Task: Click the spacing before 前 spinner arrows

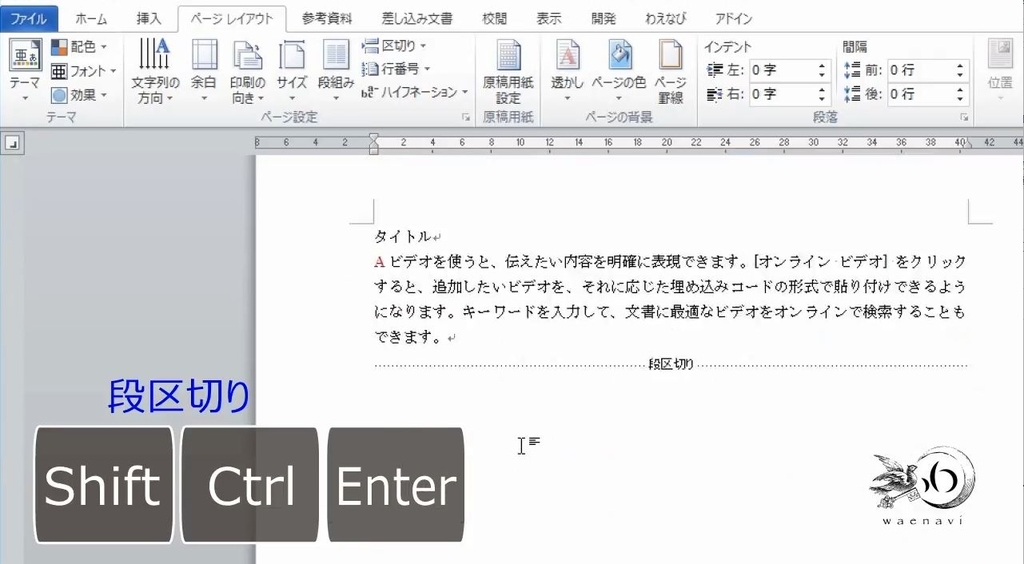Action: pyautogui.click(x=961, y=70)
